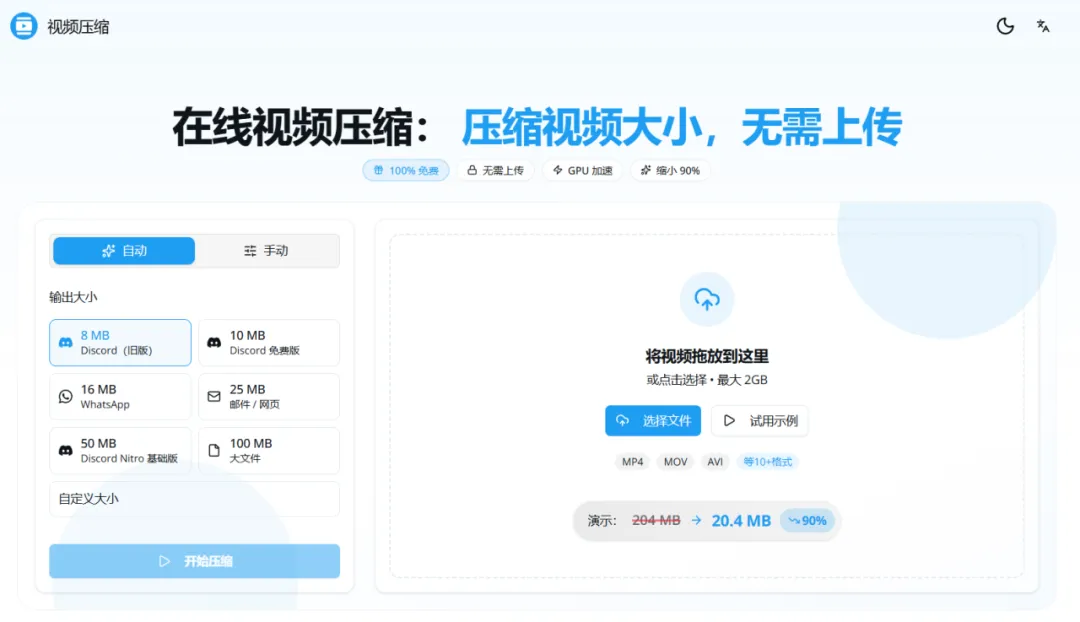Viewport: 1080px width, 622px height.
Task: Click the 视频压缩 site title
Action: [78, 27]
